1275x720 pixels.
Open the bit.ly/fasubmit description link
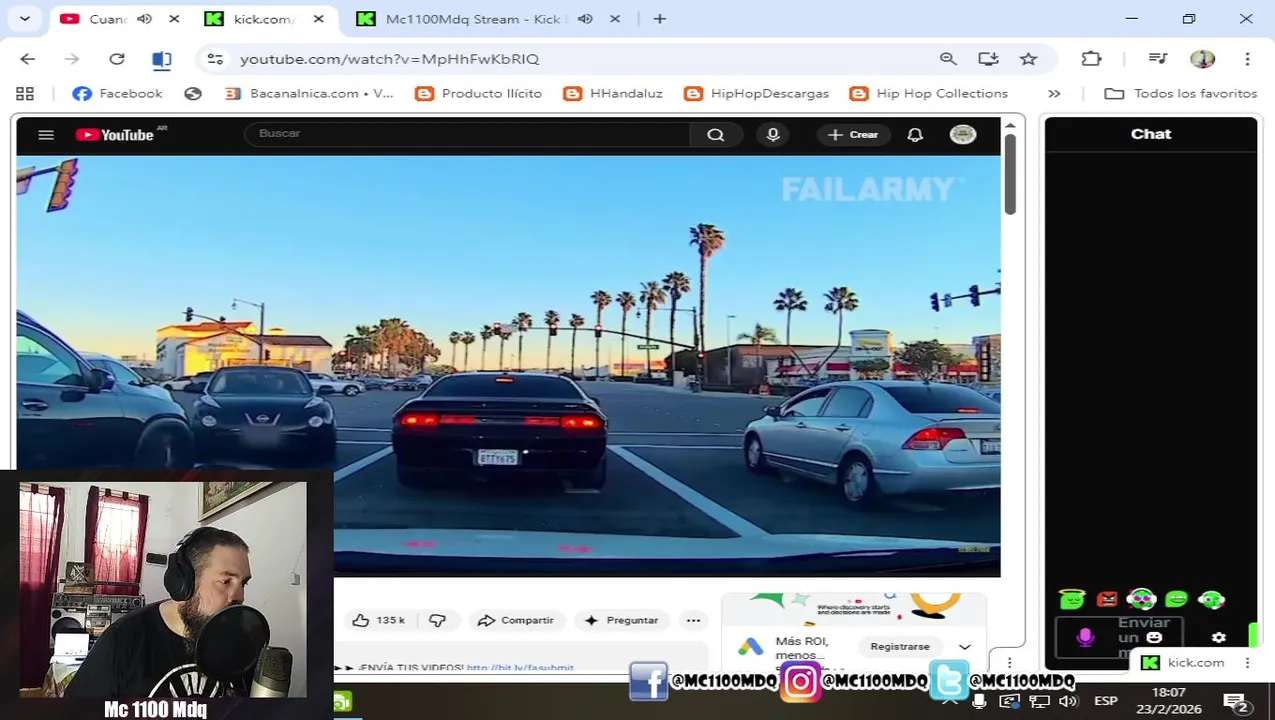point(520,667)
